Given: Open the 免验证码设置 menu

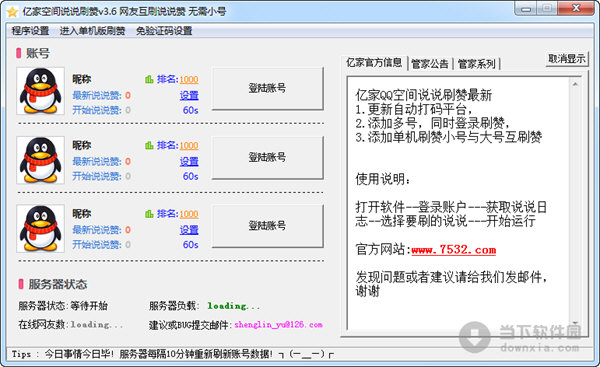Looking at the screenshot, I should pos(164,31).
